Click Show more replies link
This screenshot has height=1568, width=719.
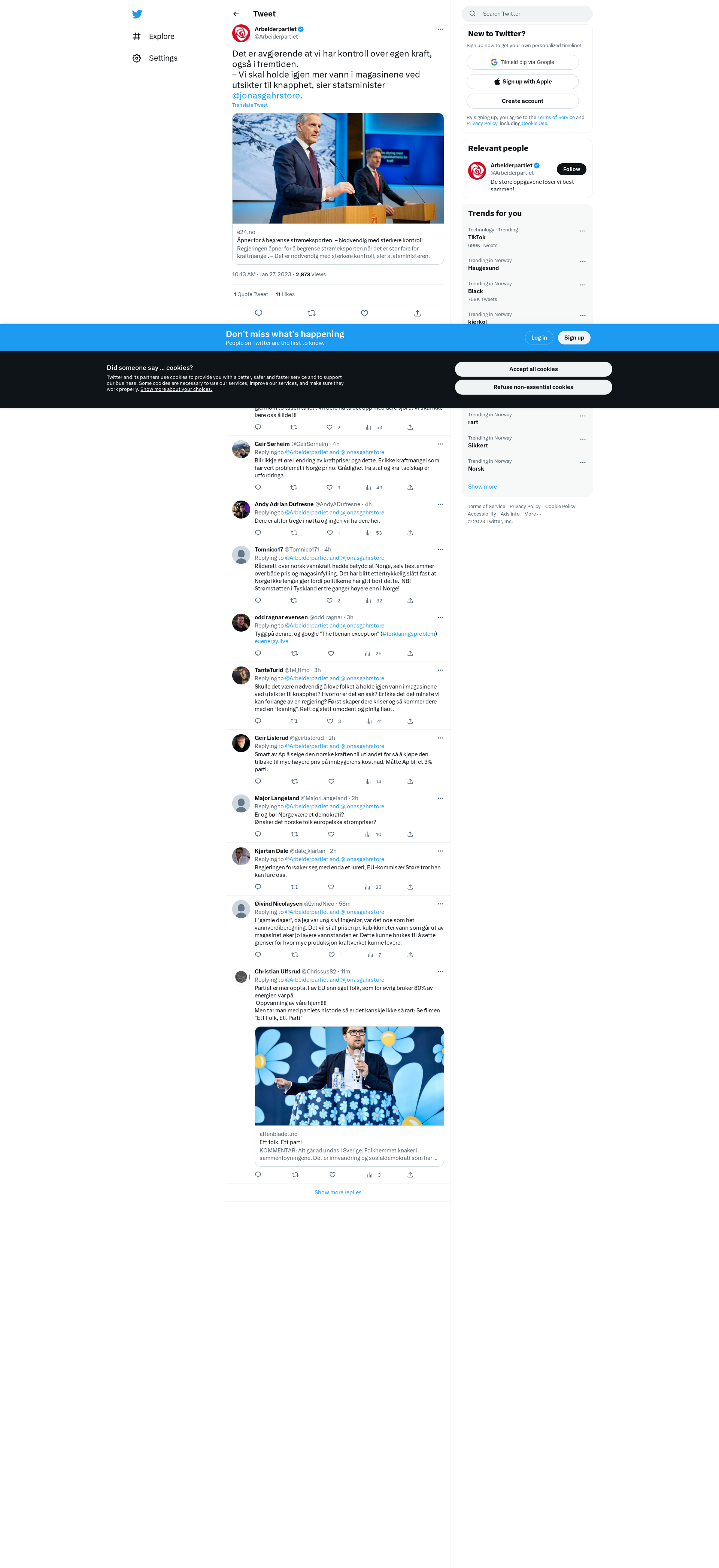[338, 1192]
